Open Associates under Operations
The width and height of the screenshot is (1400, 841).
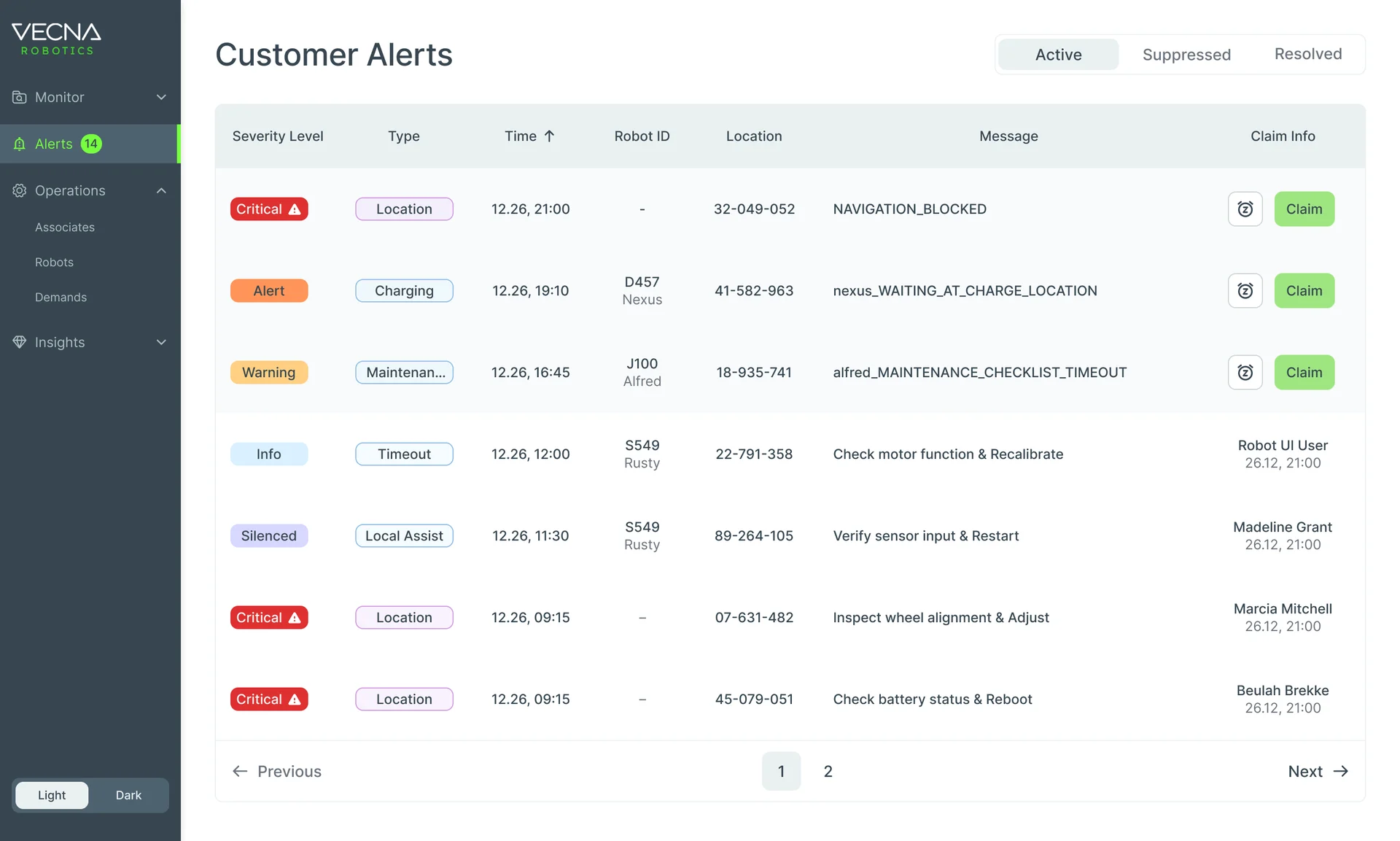click(x=65, y=228)
